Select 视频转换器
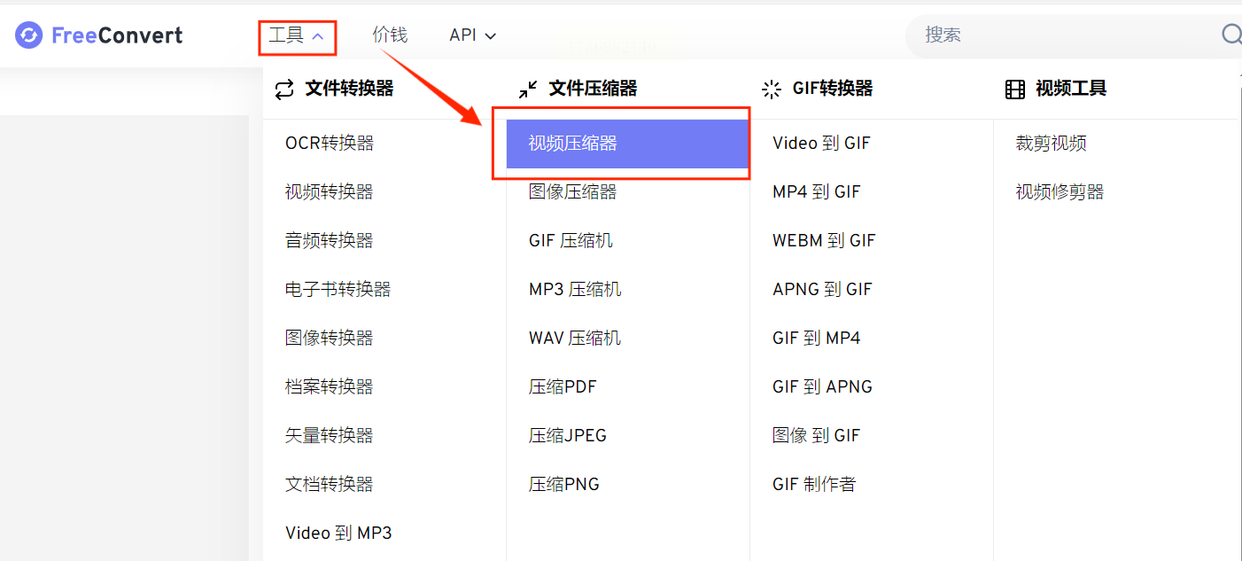Screen dimensions: 1242x561 329,192
